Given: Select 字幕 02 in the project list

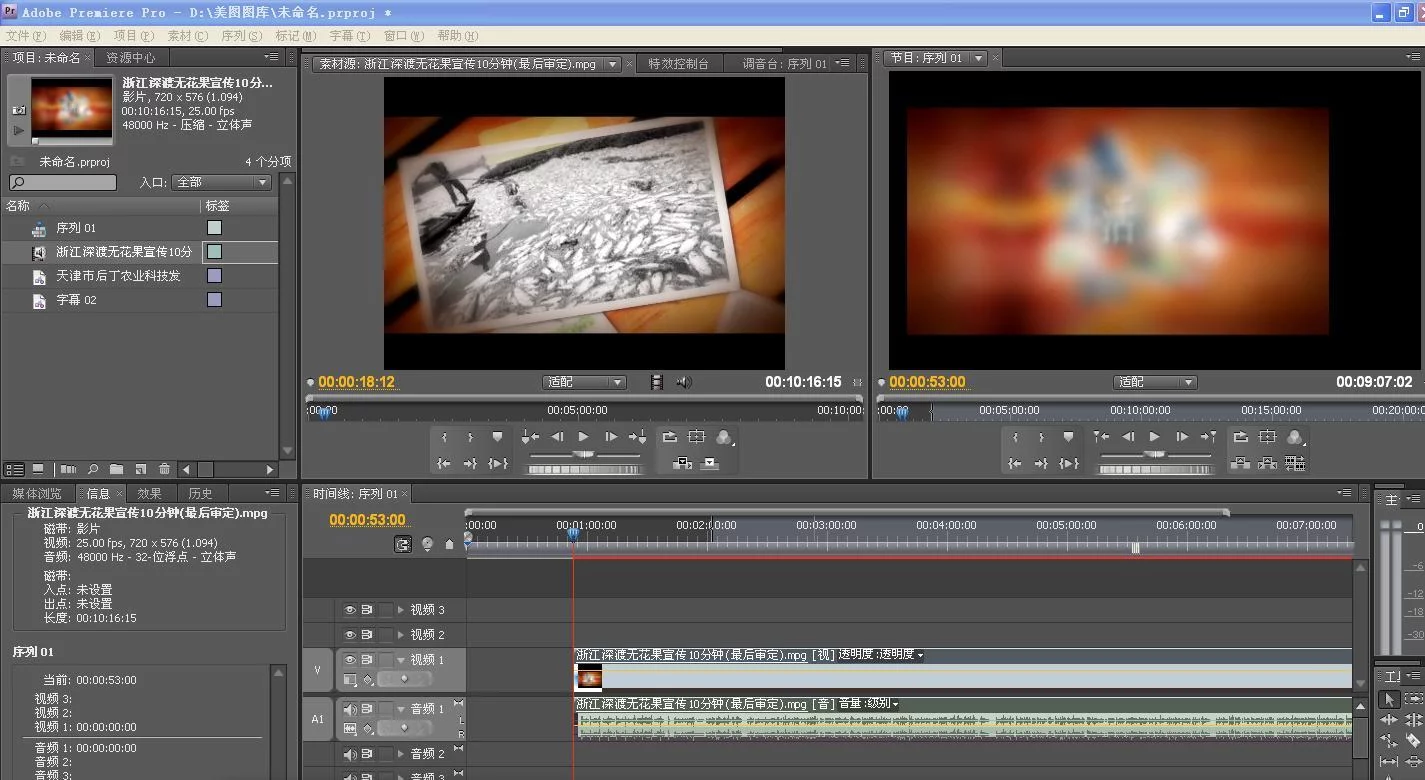Looking at the screenshot, I should click(76, 300).
